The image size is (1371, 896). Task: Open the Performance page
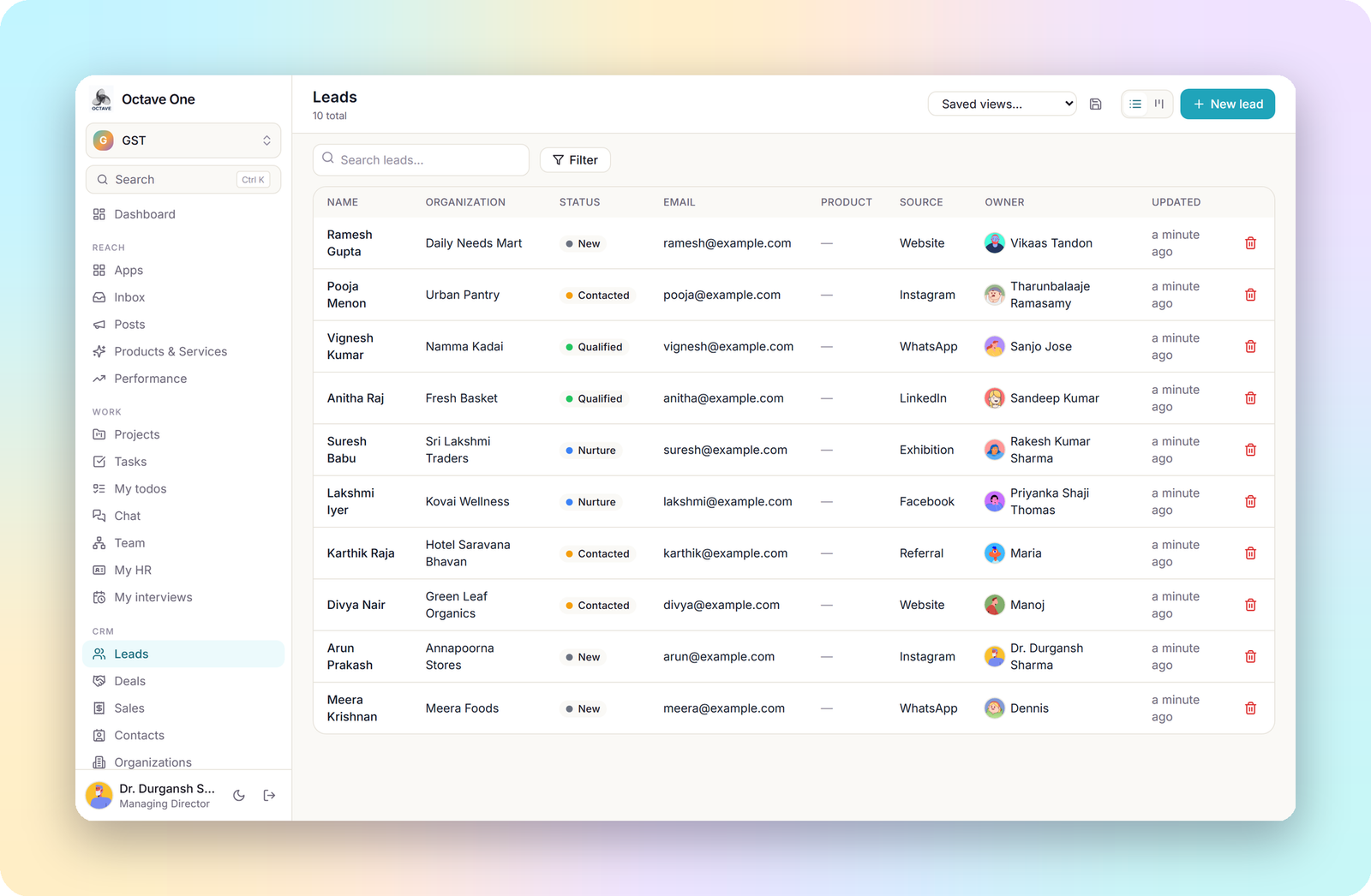coord(183,379)
